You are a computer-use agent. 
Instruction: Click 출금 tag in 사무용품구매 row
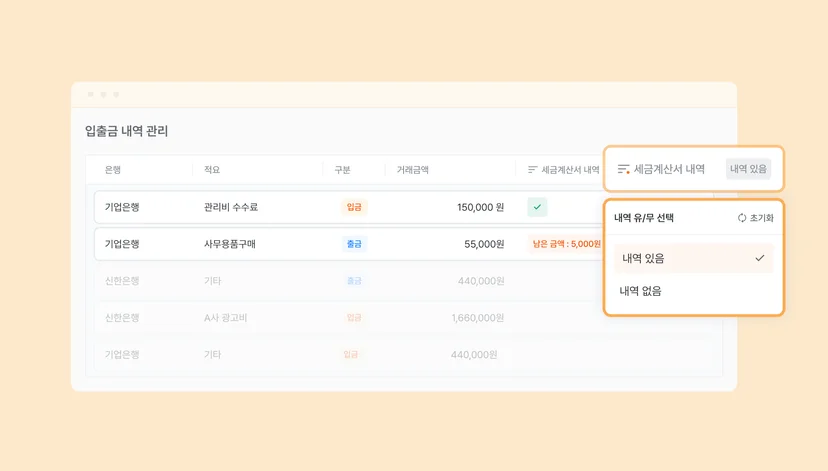[x=354, y=244]
